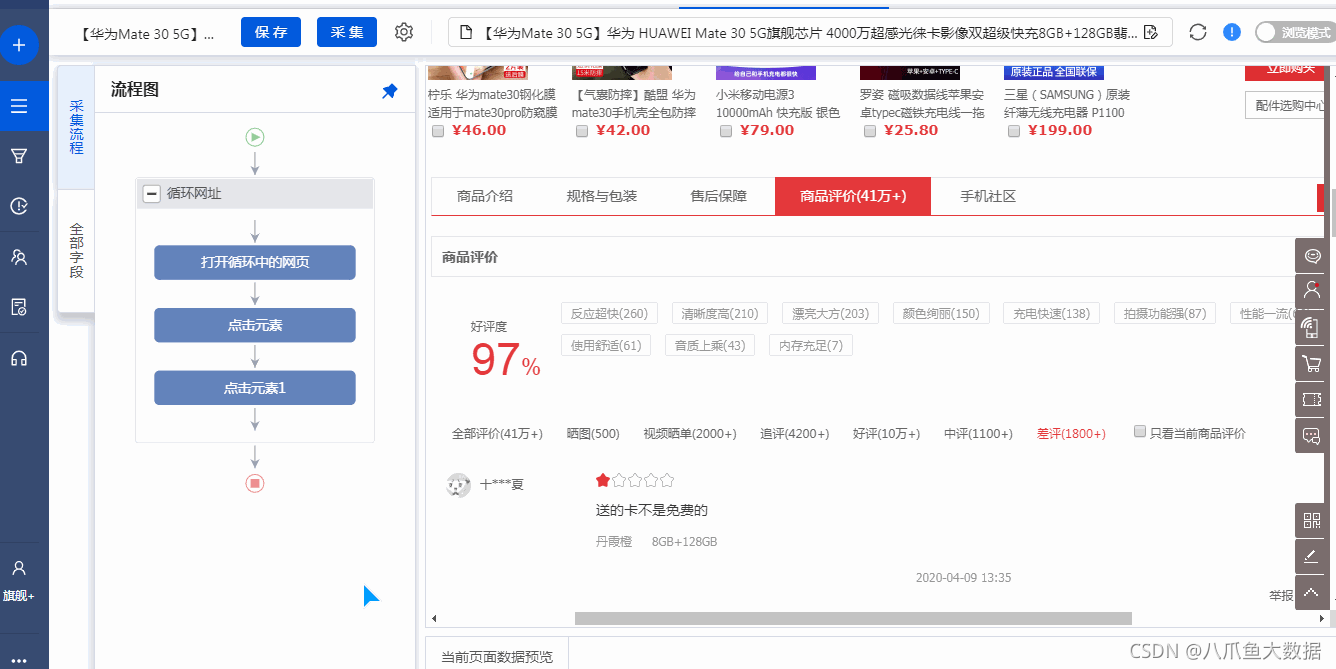This screenshot has width=1336, height=669.
Task: Open the task settings gear icon
Action: pyautogui.click(x=404, y=32)
